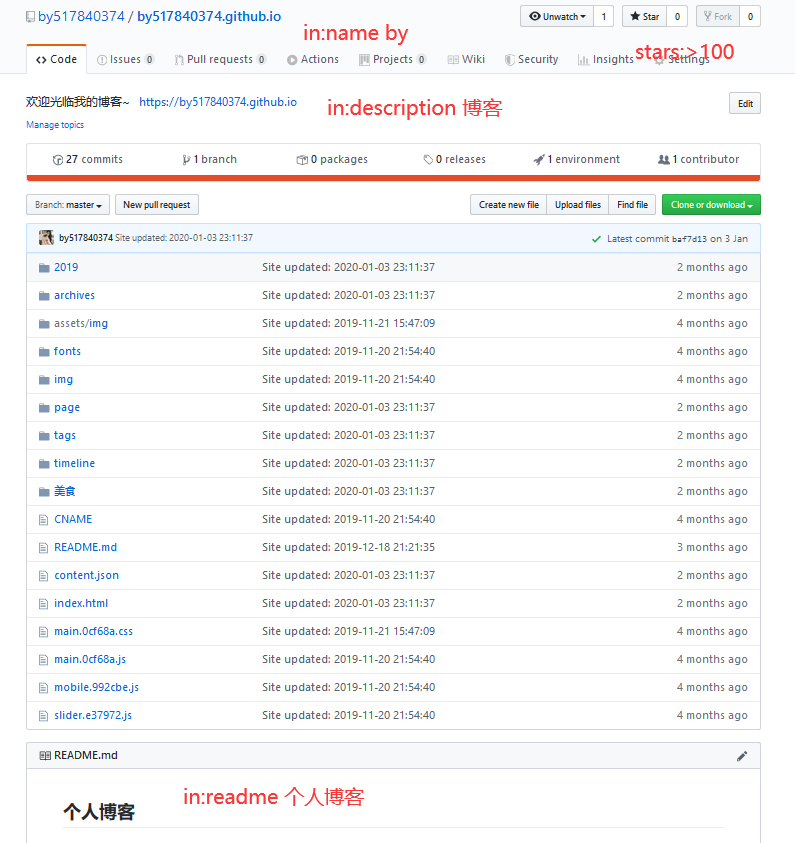This screenshot has width=795, height=843.
Task: Open the Branch: master dropdown
Action: pos(68,205)
